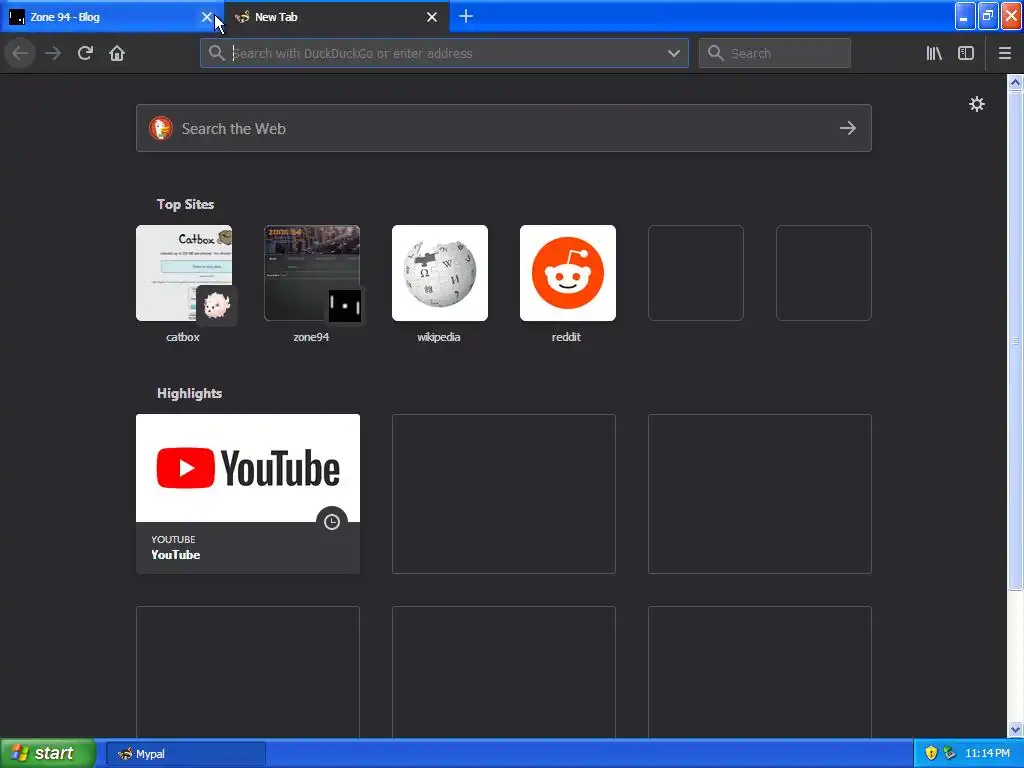Click the network tray icon
This screenshot has width=1024, height=768.
(x=949, y=753)
